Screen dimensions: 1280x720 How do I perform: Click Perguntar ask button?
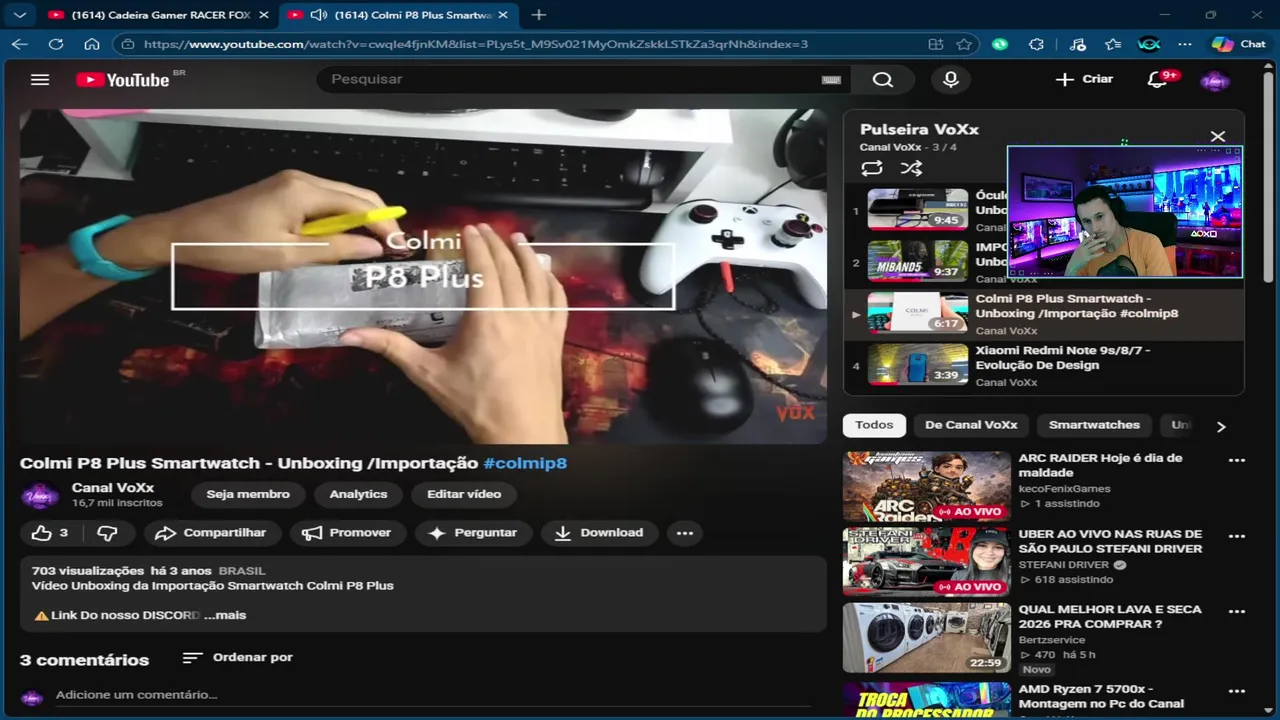(473, 533)
